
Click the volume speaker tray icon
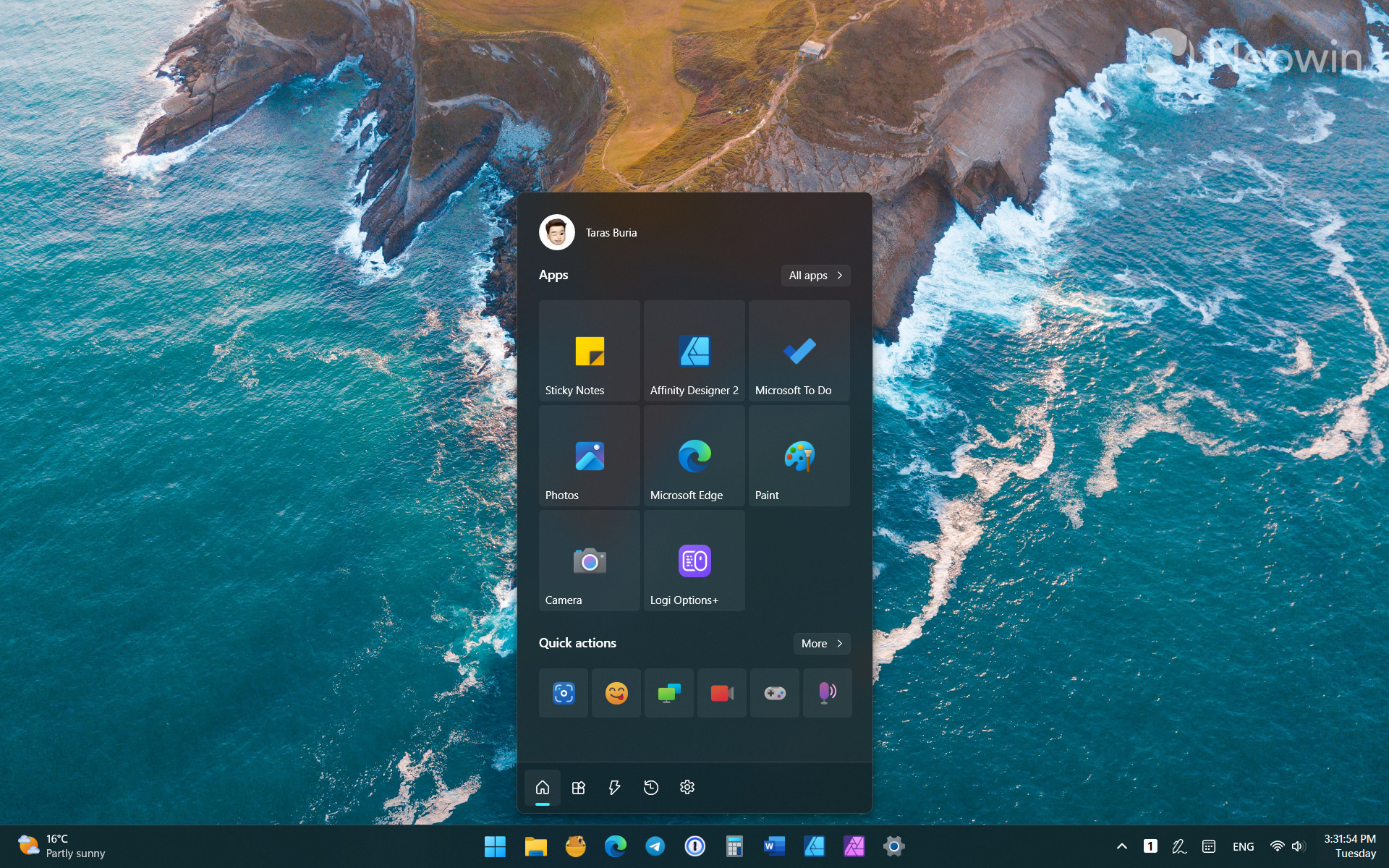[x=1298, y=846]
